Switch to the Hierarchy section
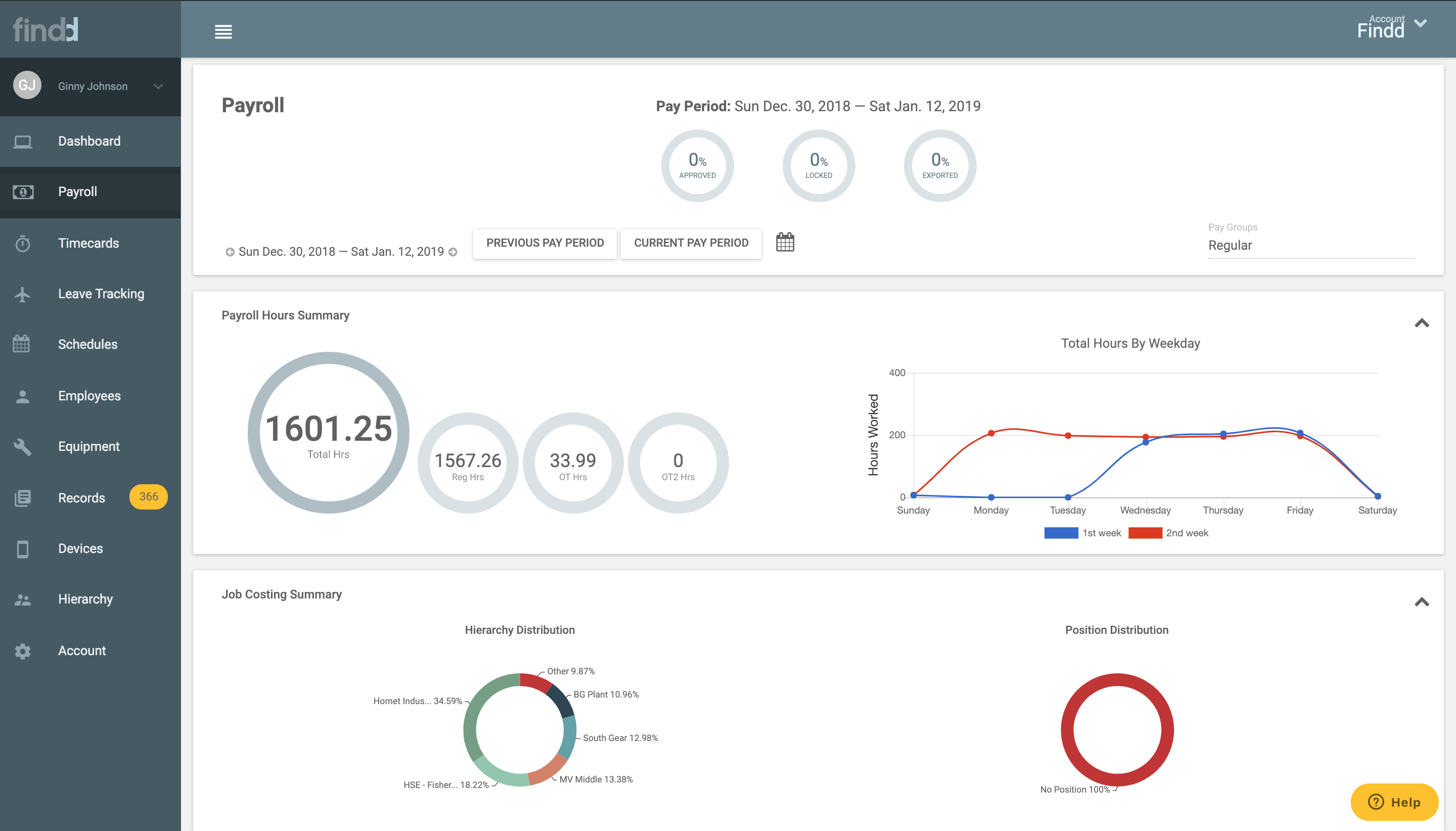 pyautogui.click(x=85, y=598)
